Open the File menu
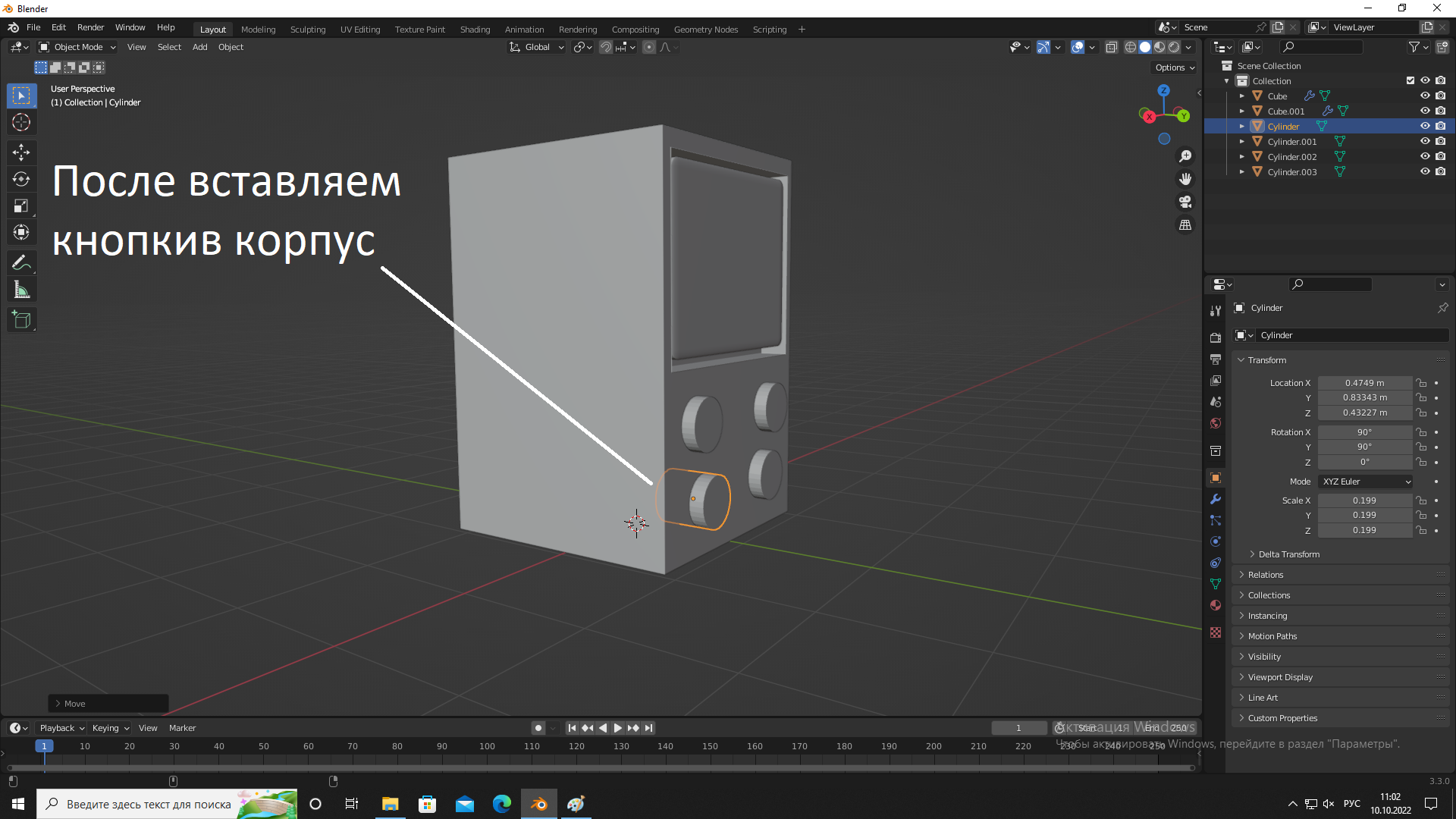 pos(33,27)
